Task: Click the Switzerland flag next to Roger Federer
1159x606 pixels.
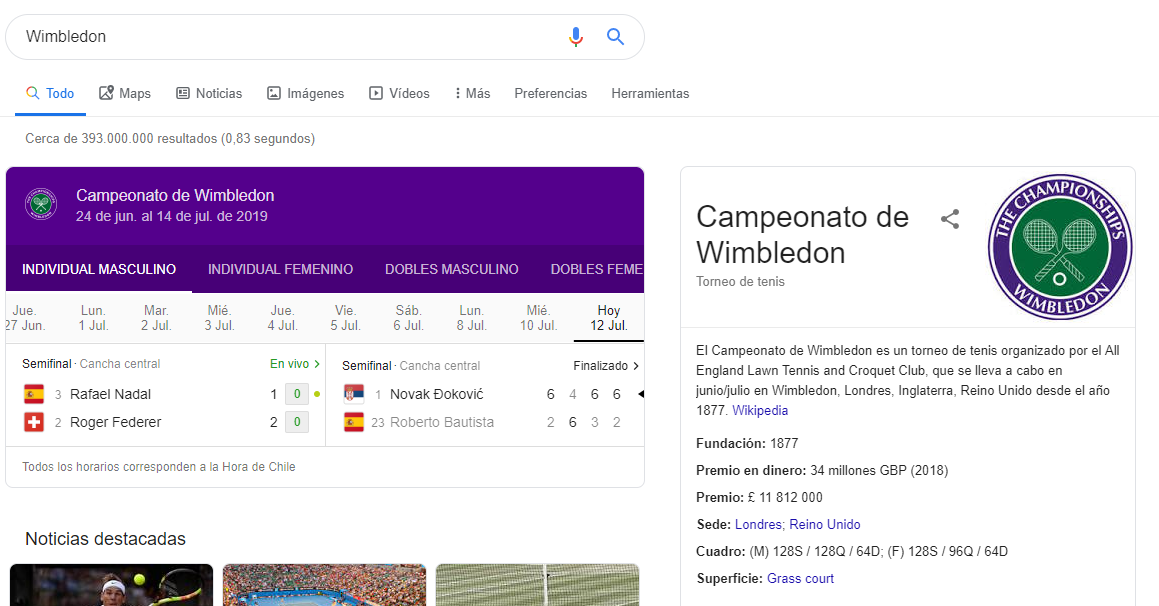Action: pyautogui.click(x=34, y=422)
